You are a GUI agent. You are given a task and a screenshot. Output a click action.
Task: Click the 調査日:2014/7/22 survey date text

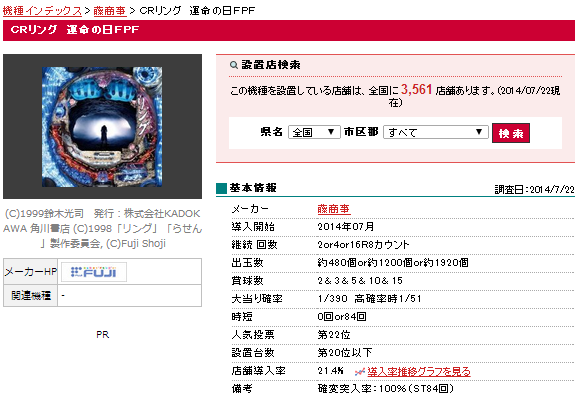[x=534, y=190]
